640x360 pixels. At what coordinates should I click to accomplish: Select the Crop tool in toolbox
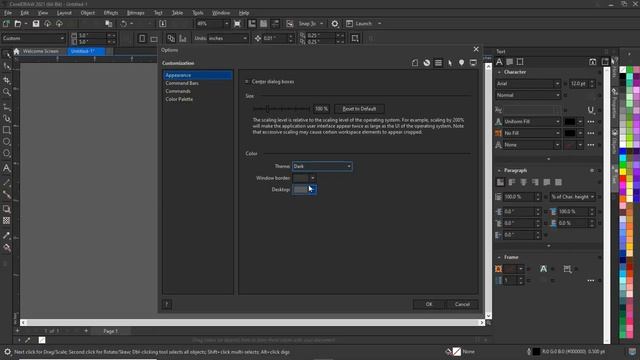7,80
